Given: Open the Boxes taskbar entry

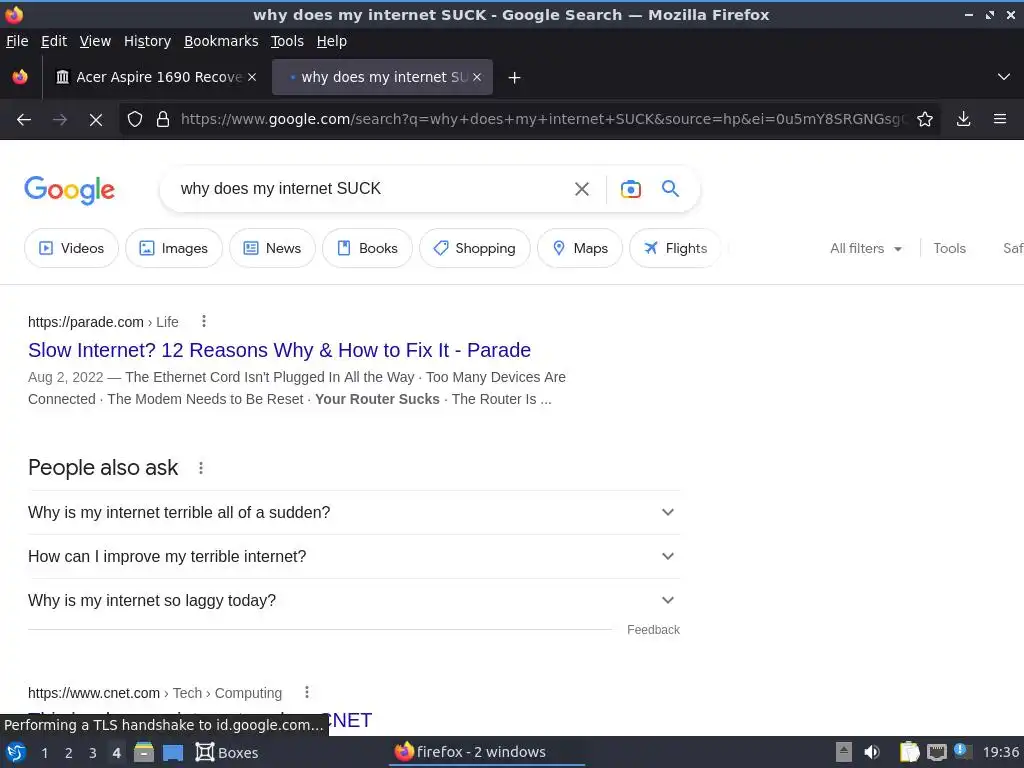Looking at the screenshot, I should pyautogui.click(x=227, y=752).
